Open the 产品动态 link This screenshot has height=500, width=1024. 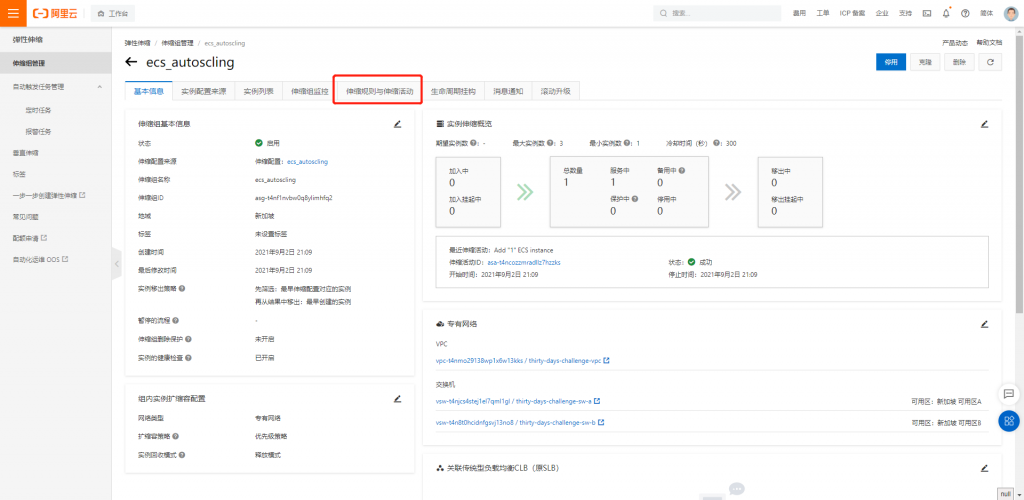pos(955,42)
